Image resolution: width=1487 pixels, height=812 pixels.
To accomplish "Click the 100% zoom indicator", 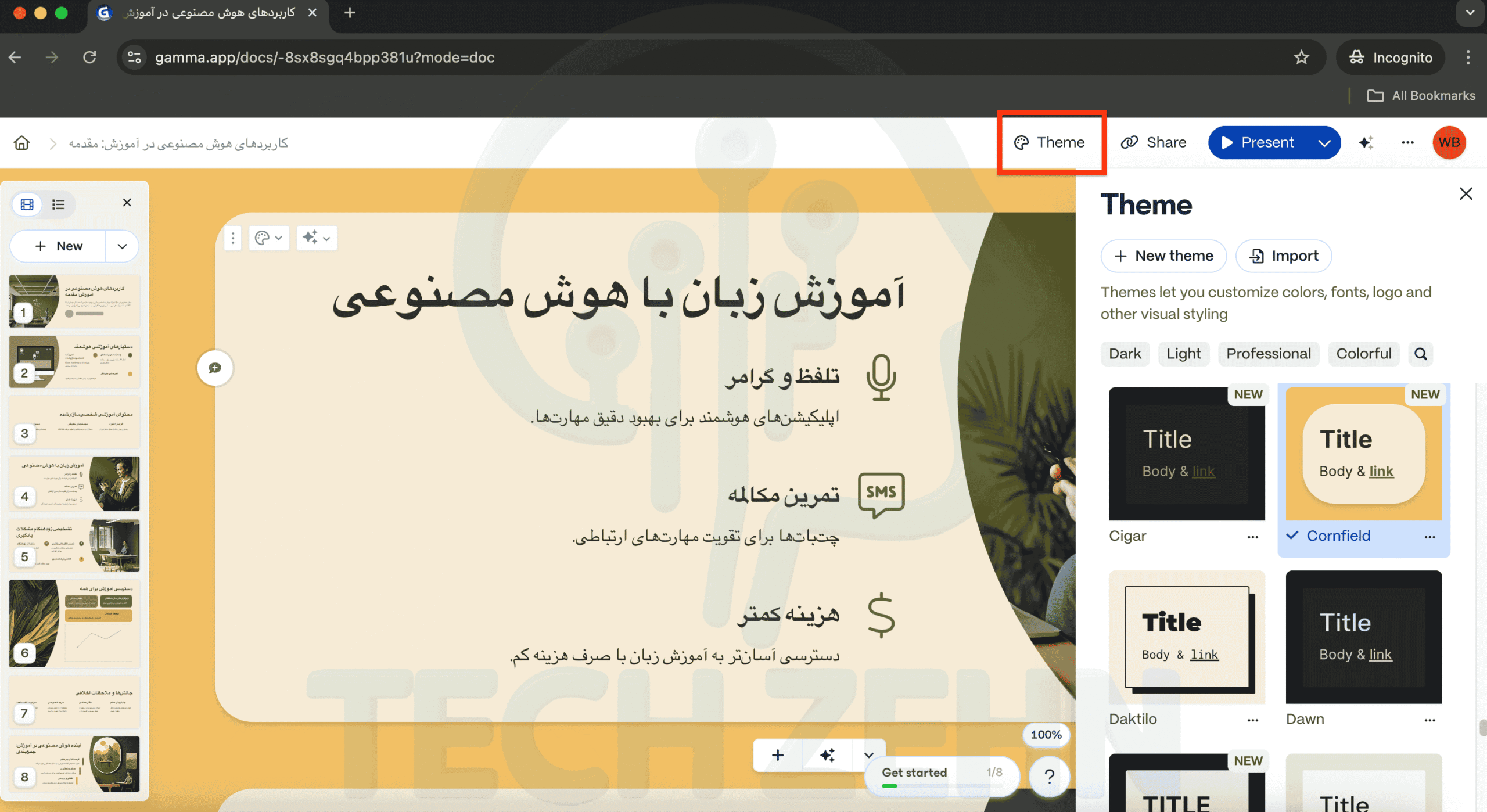I will pyautogui.click(x=1046, y=735).
